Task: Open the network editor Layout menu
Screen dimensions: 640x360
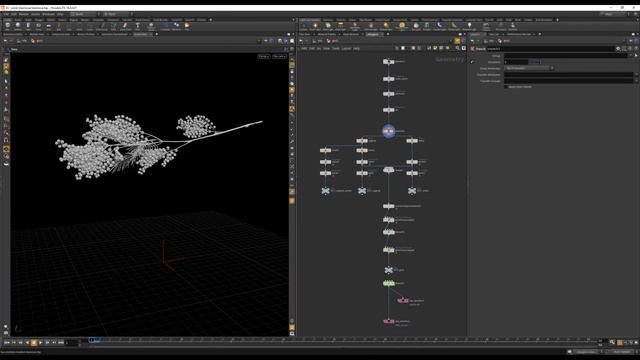Action: pyautogui.click(x=346, y=48)
